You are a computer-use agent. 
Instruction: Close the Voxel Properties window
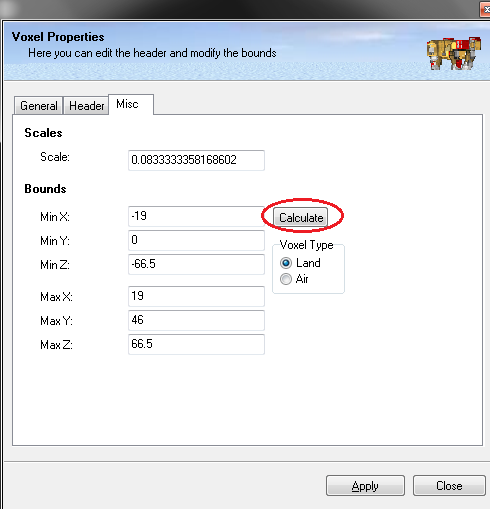click(x=485, y=10)
